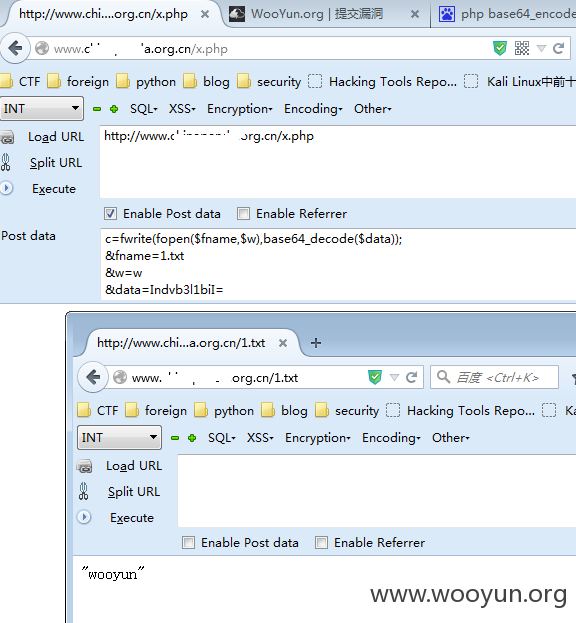Open the INT dropdown in the lower HackBar
The width and height of the screenshot is (576, 623).
[x=119, y=437]
